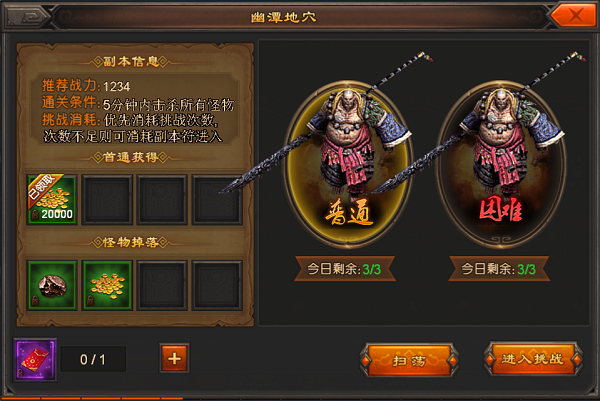Click the back arrow at top left
Viewport: 600px width, 401px height.
point(27,16)
